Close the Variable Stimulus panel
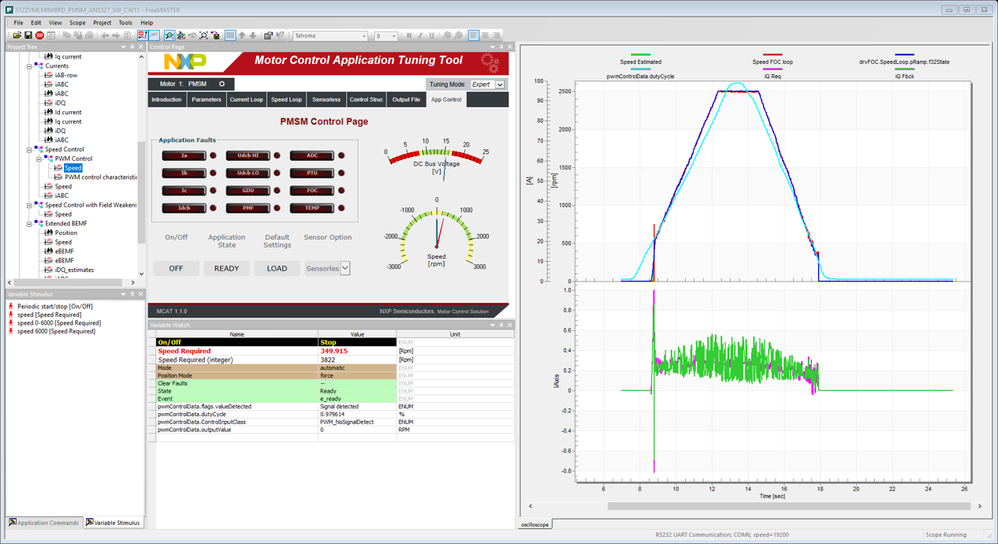The height and width of the screenshot is (544, 998). tap(141, 294)
